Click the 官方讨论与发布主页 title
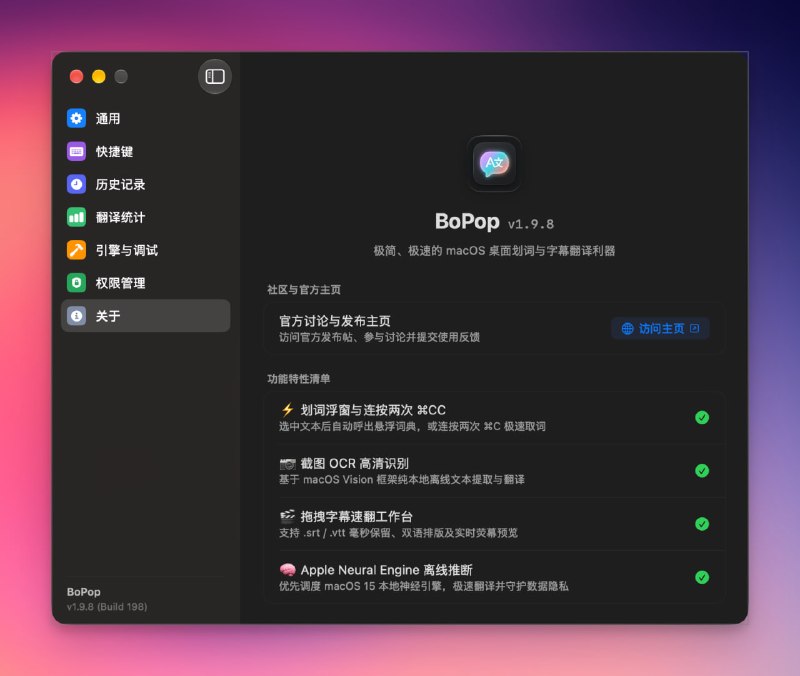This screenshot has height=676, width=800. coord(335,321)
